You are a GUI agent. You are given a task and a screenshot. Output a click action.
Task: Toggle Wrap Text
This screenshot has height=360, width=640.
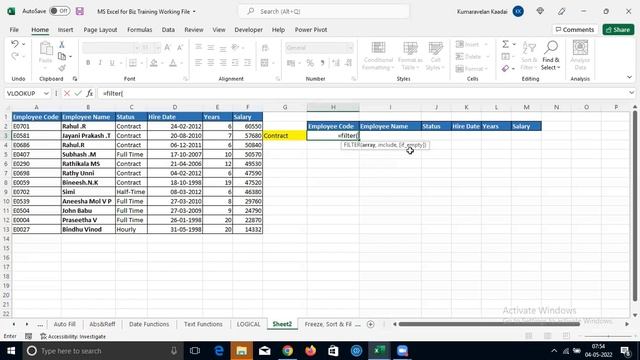tap(265, 48)
